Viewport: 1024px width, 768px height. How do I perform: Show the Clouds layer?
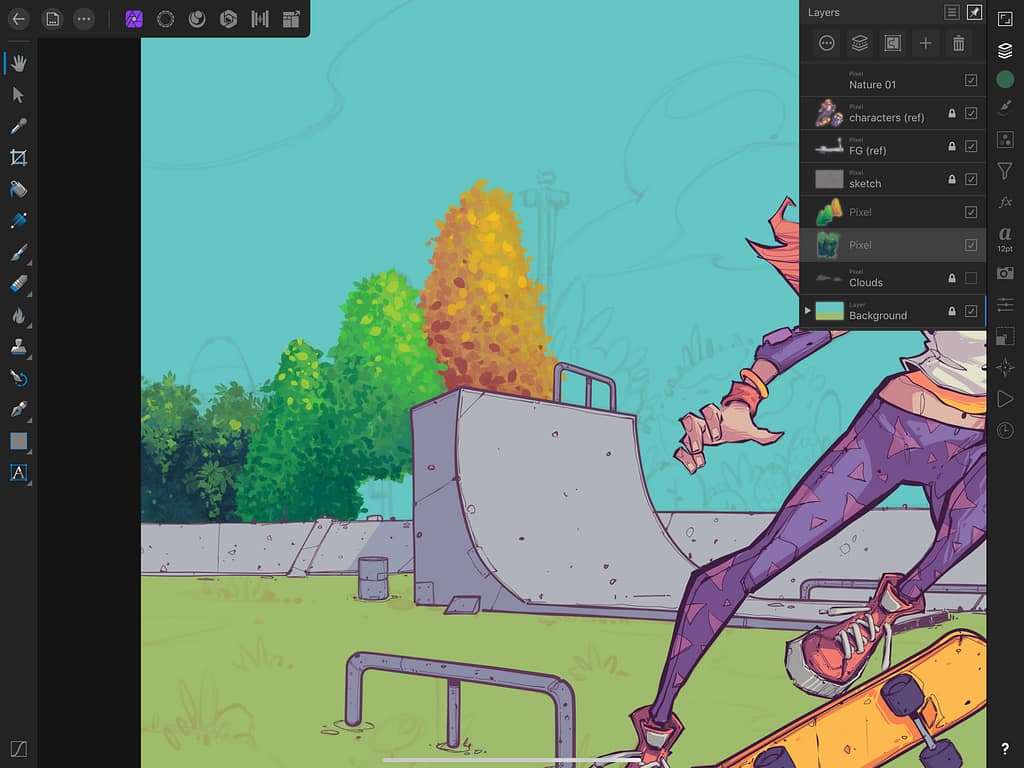click(969, 277)
